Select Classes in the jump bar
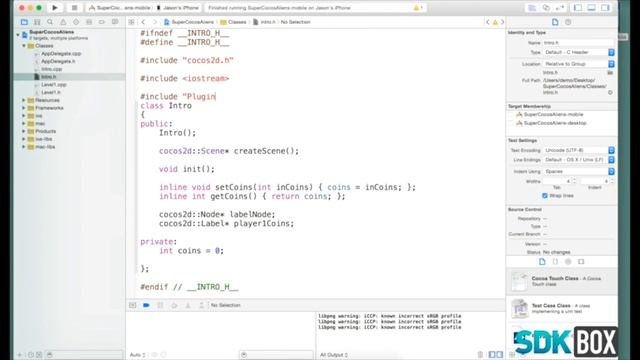Image resolution: width=640 pixels, height=360 pixels. tap(233, 22)
